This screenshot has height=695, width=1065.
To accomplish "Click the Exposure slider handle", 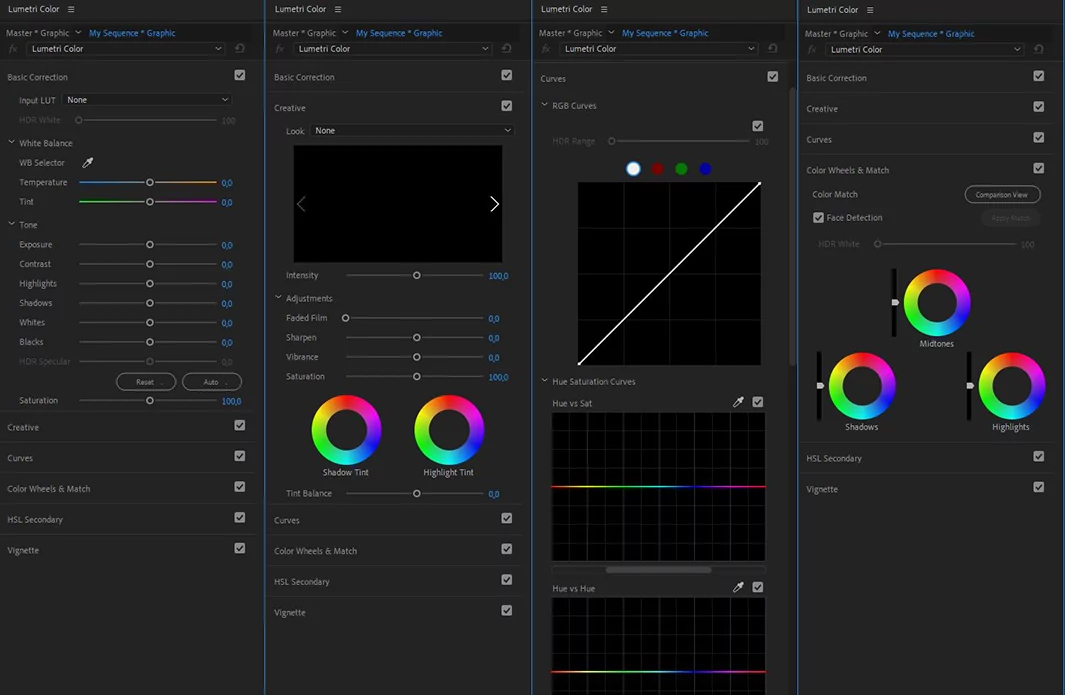I will pos(149,245).
